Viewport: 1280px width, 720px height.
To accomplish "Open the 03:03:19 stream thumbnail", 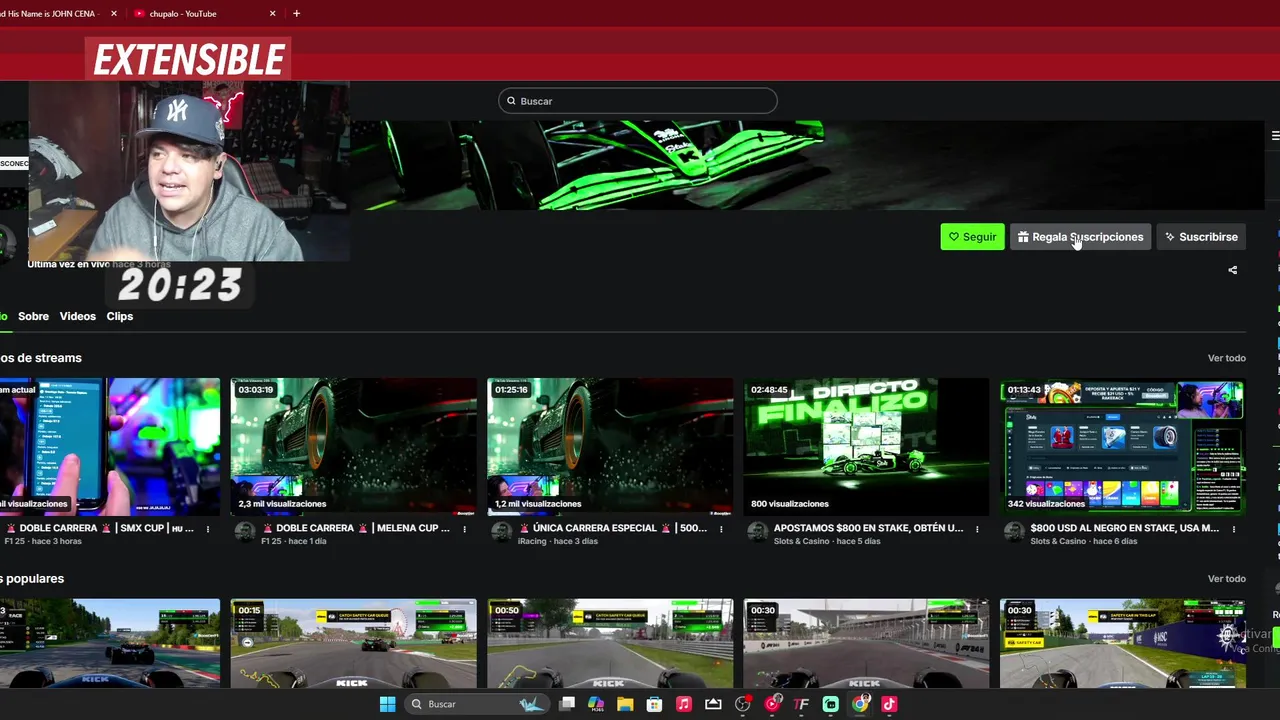I will (354, 447).
